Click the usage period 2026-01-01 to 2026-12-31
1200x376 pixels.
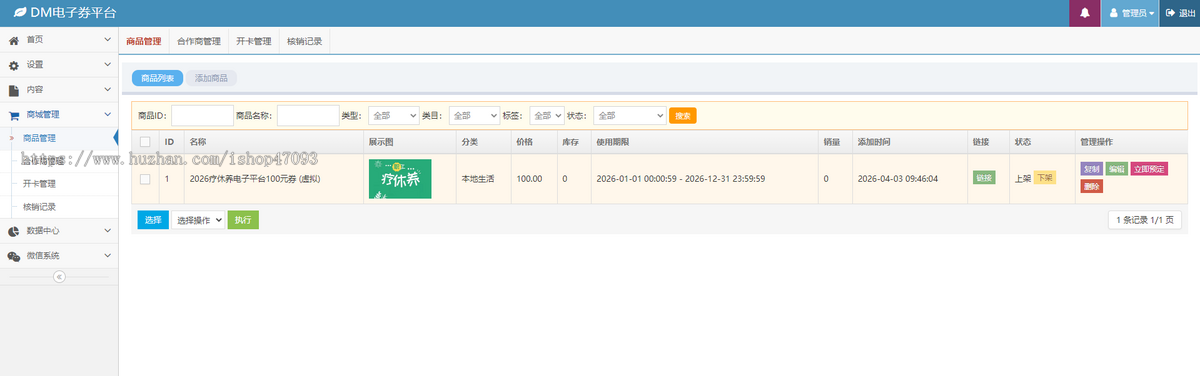(x=681, y=179)
